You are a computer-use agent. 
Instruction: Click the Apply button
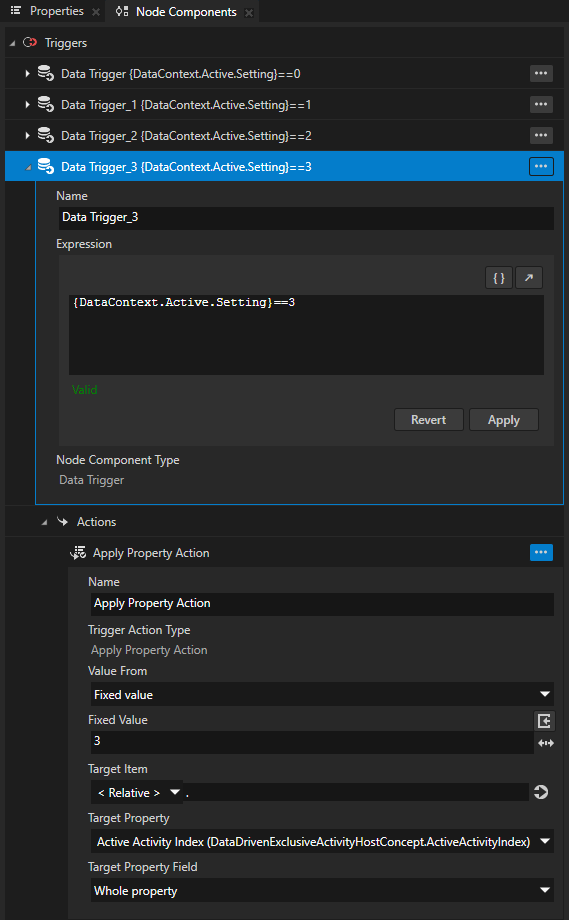click(503, 420)
